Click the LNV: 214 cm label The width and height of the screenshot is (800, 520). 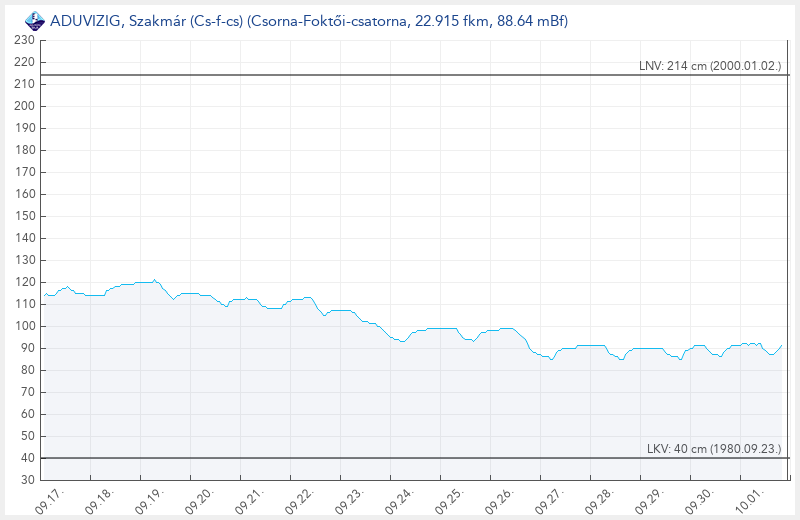point(710,66)
